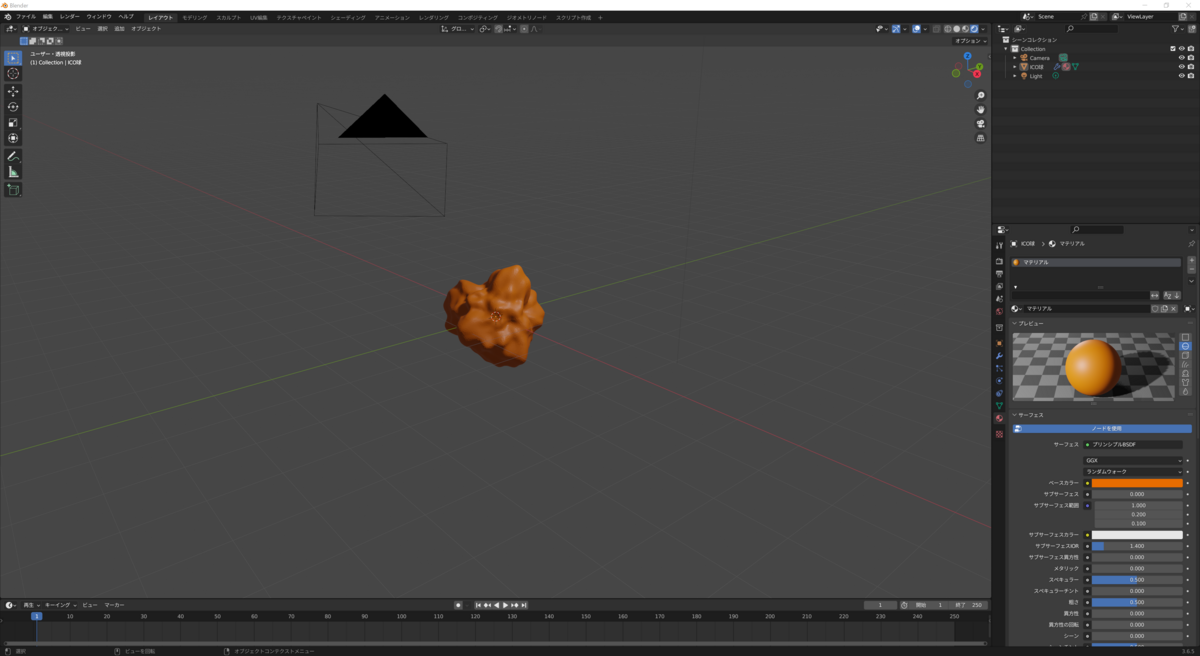The image size is (1200, 656).
Task: Open the ファイル menu
Action: pos(25,17)
